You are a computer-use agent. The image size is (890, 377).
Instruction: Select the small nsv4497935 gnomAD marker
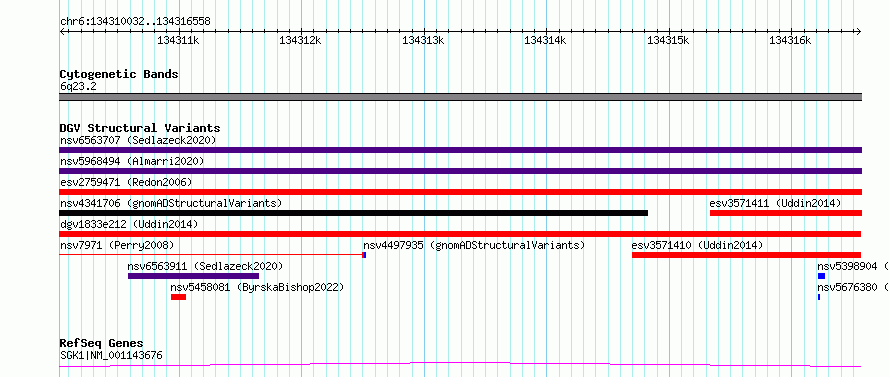coord(364,255)
